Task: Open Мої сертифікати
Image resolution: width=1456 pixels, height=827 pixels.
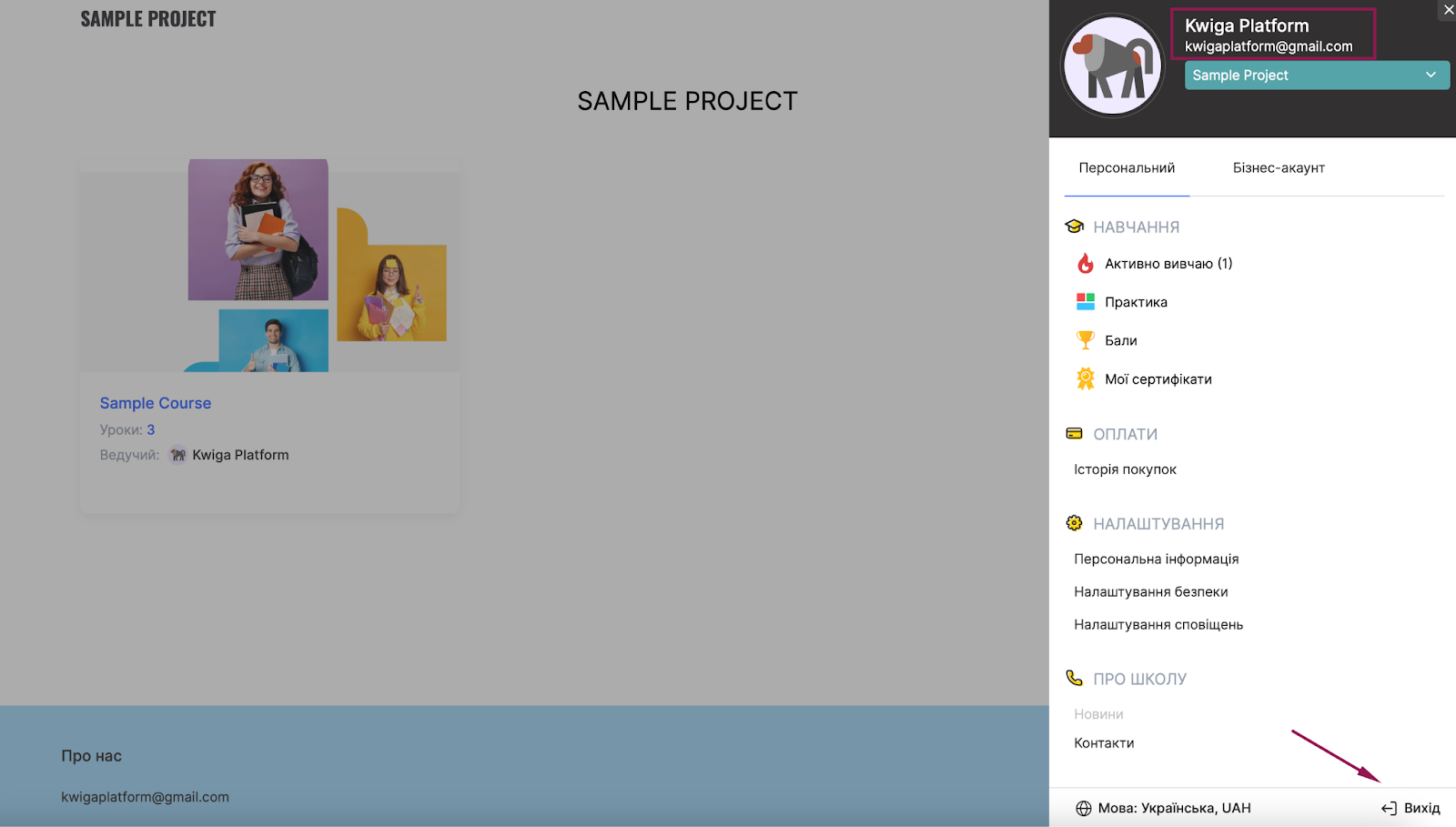Action: (x=1158, y=379)
